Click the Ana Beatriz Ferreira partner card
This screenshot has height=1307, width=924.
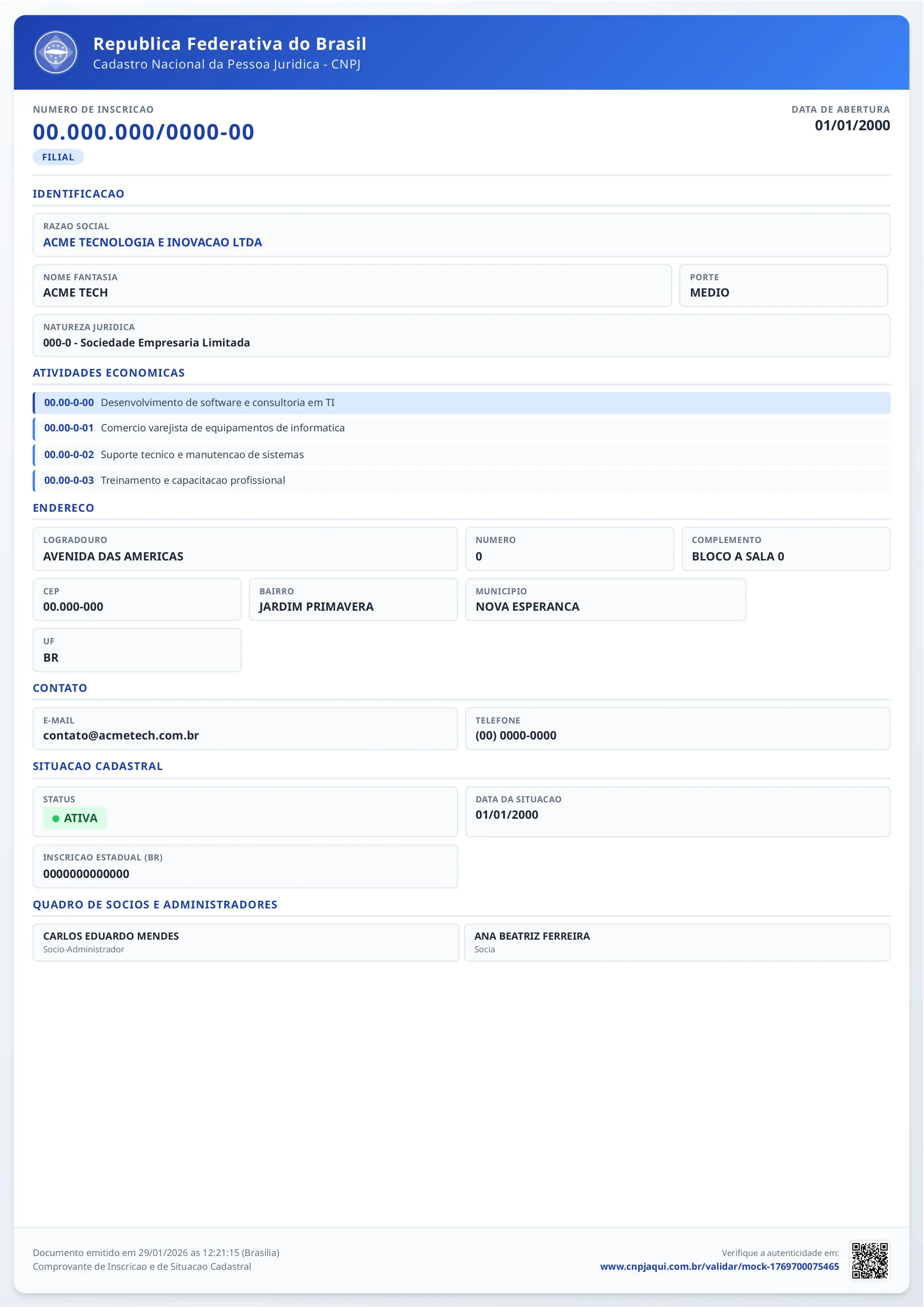pyautogui.click(x=677, y=942)
